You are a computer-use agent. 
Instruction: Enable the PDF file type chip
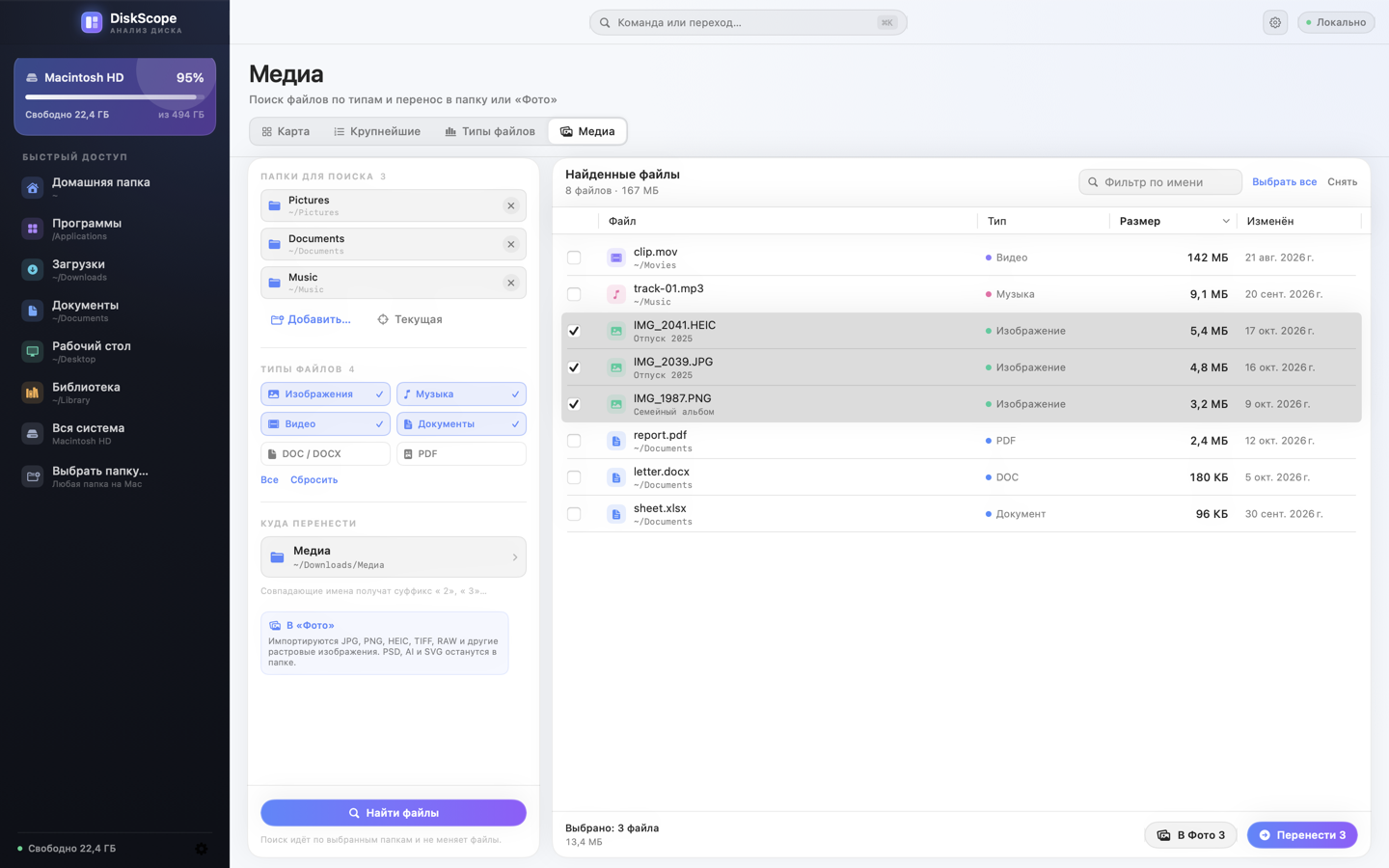461,453
